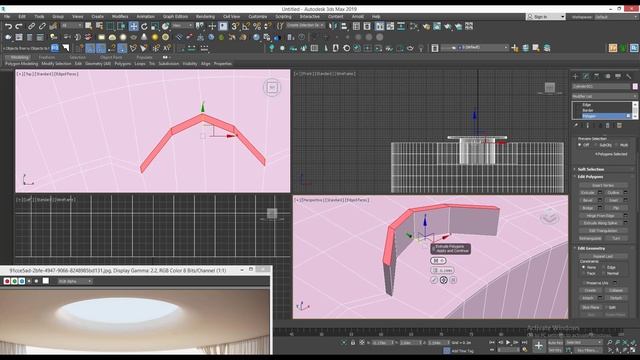
Task: Open the Graph Editors menu
Action: pos(176,17)
